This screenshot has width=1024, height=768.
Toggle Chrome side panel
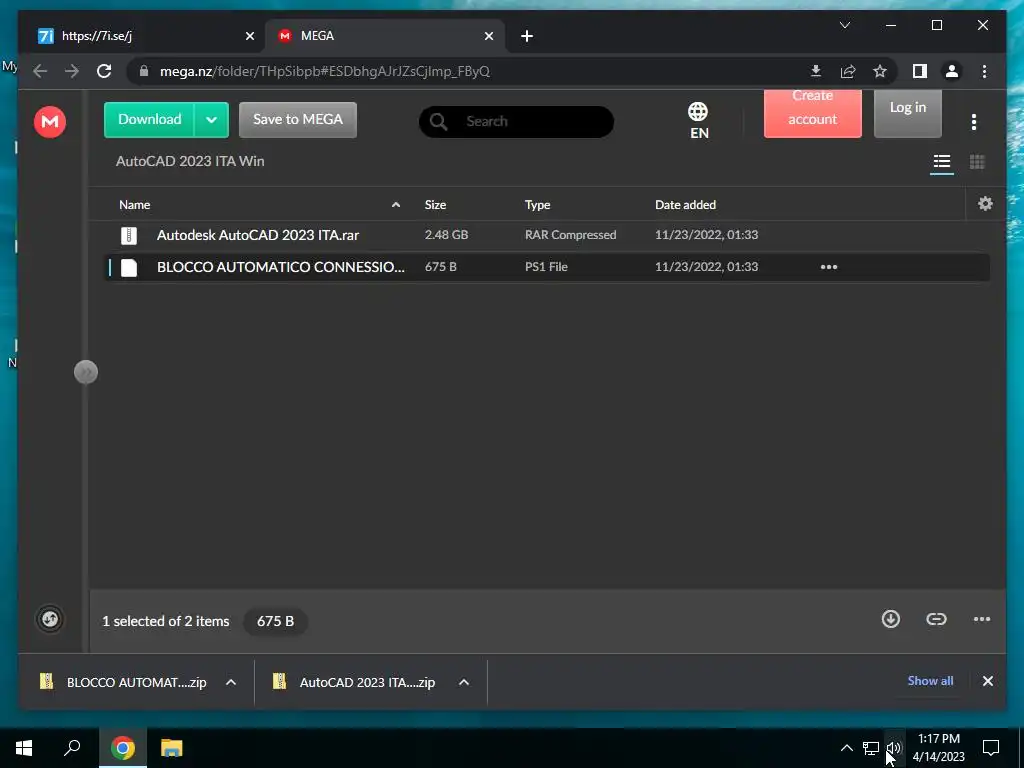(x=920, y=71)
